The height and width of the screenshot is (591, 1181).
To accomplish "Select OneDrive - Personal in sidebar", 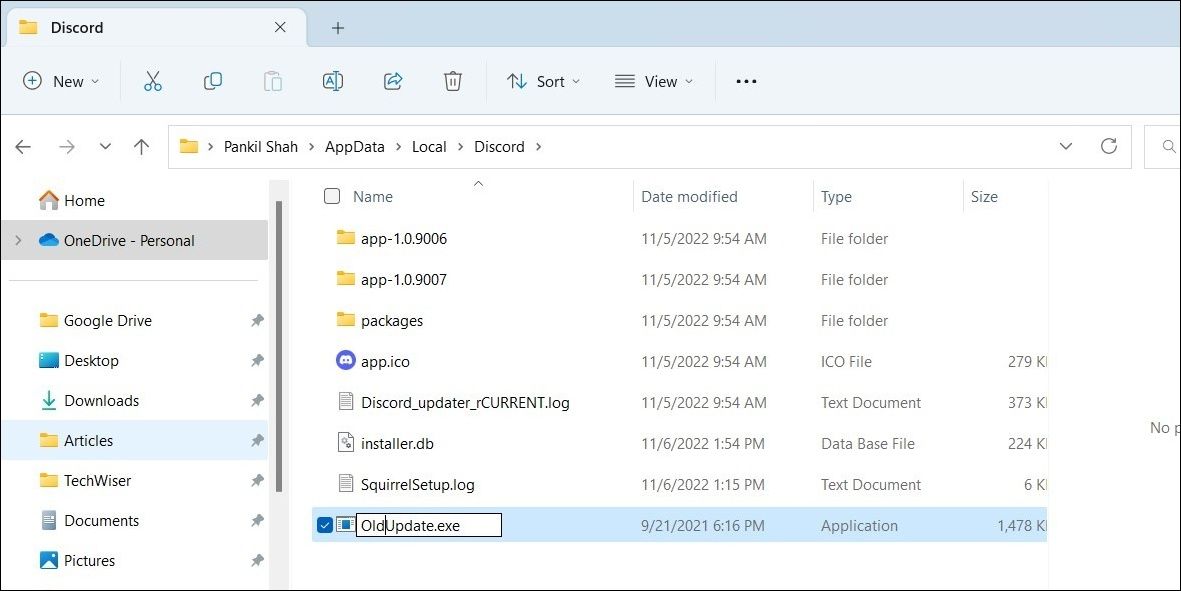I will click(x=135, y=240).
